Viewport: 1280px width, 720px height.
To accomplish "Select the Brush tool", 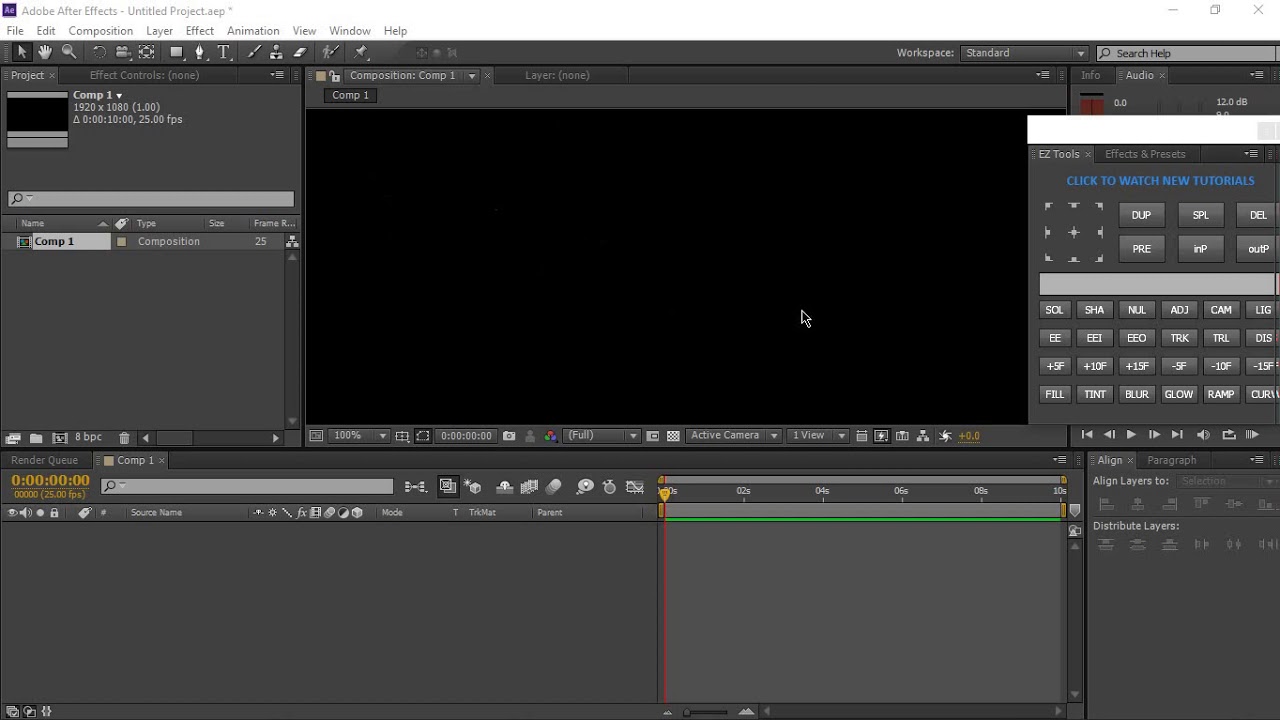I will click(254, 52).
